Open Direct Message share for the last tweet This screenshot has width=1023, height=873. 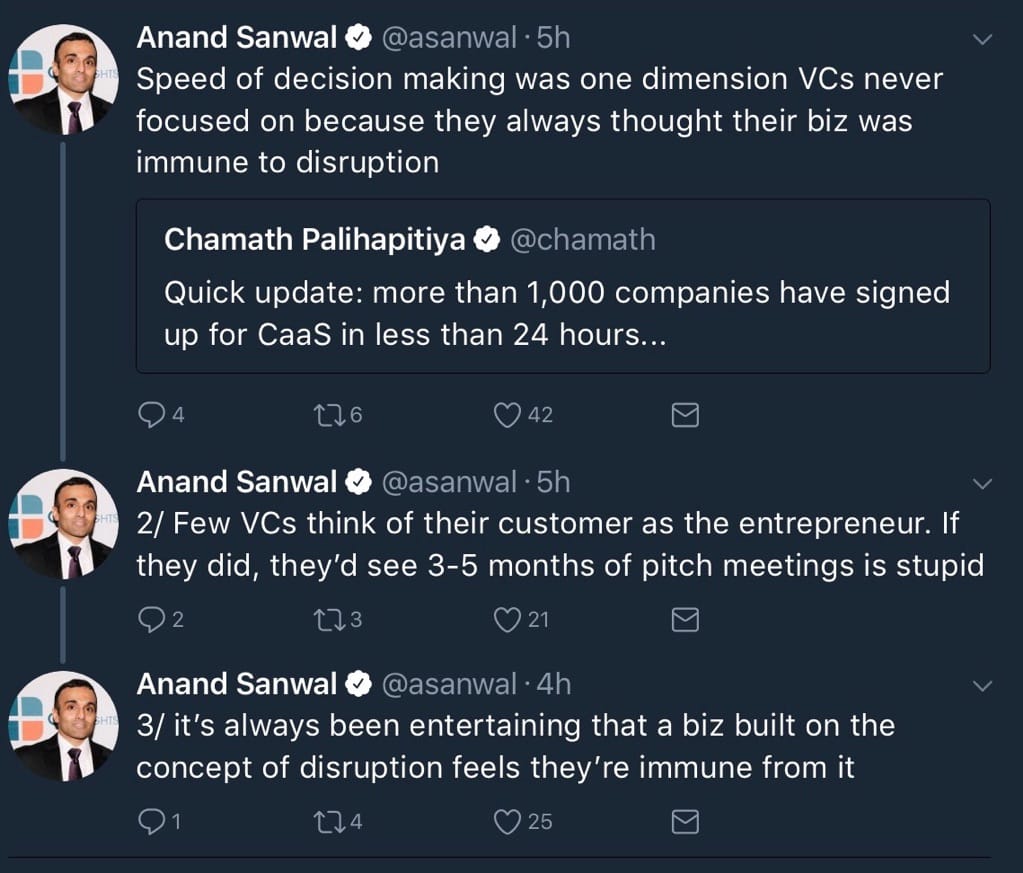point(684,821)
